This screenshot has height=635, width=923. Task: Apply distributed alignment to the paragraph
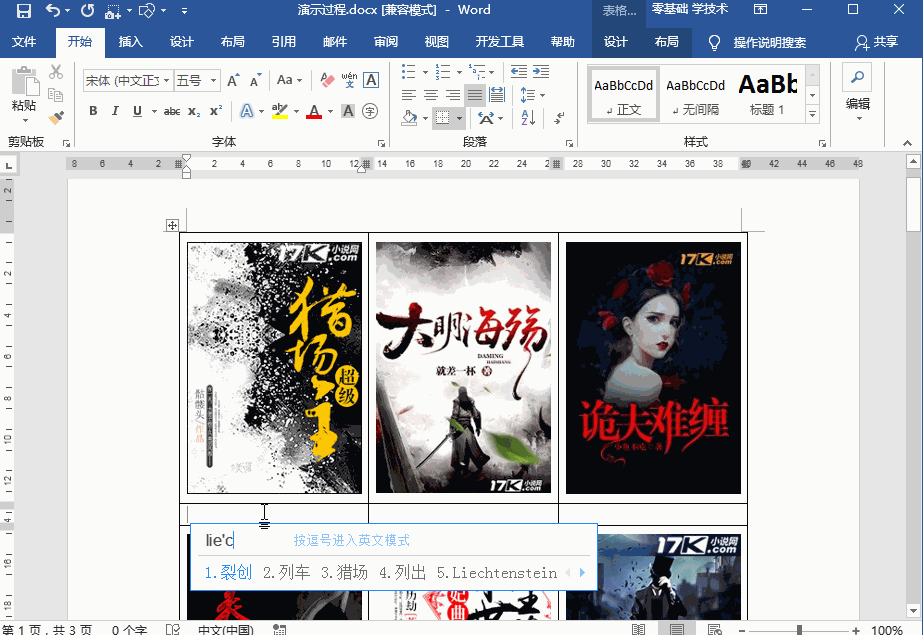coord(497,95)
